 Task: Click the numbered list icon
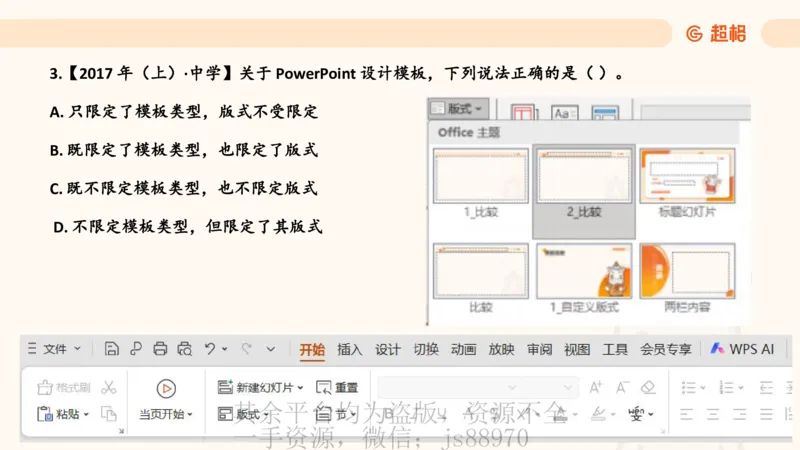tap(727, 388)
